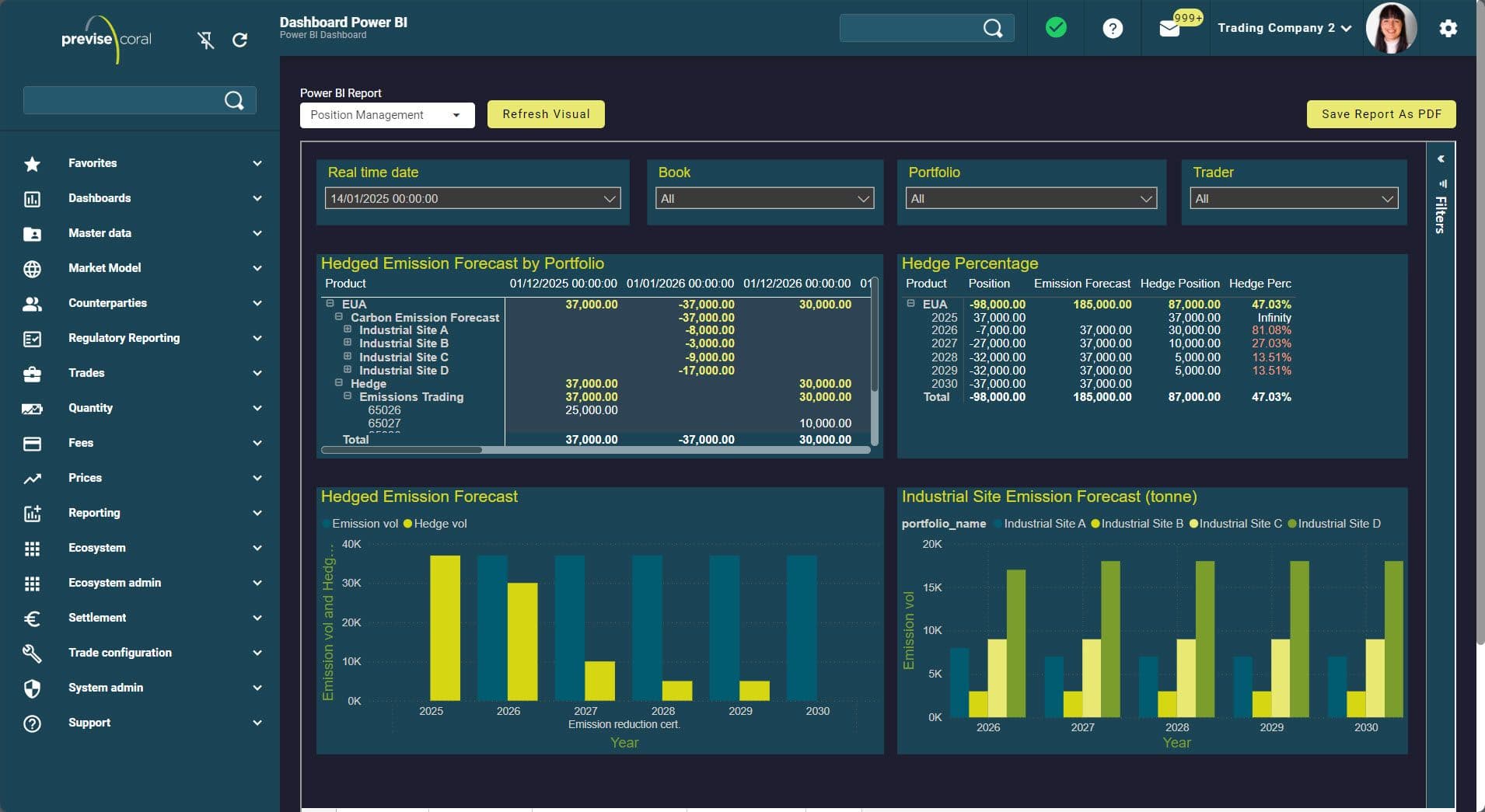1485x812 pixels.
Task: Collapse the EUA row in Hedge Percentage
Action: pos(910,304)
